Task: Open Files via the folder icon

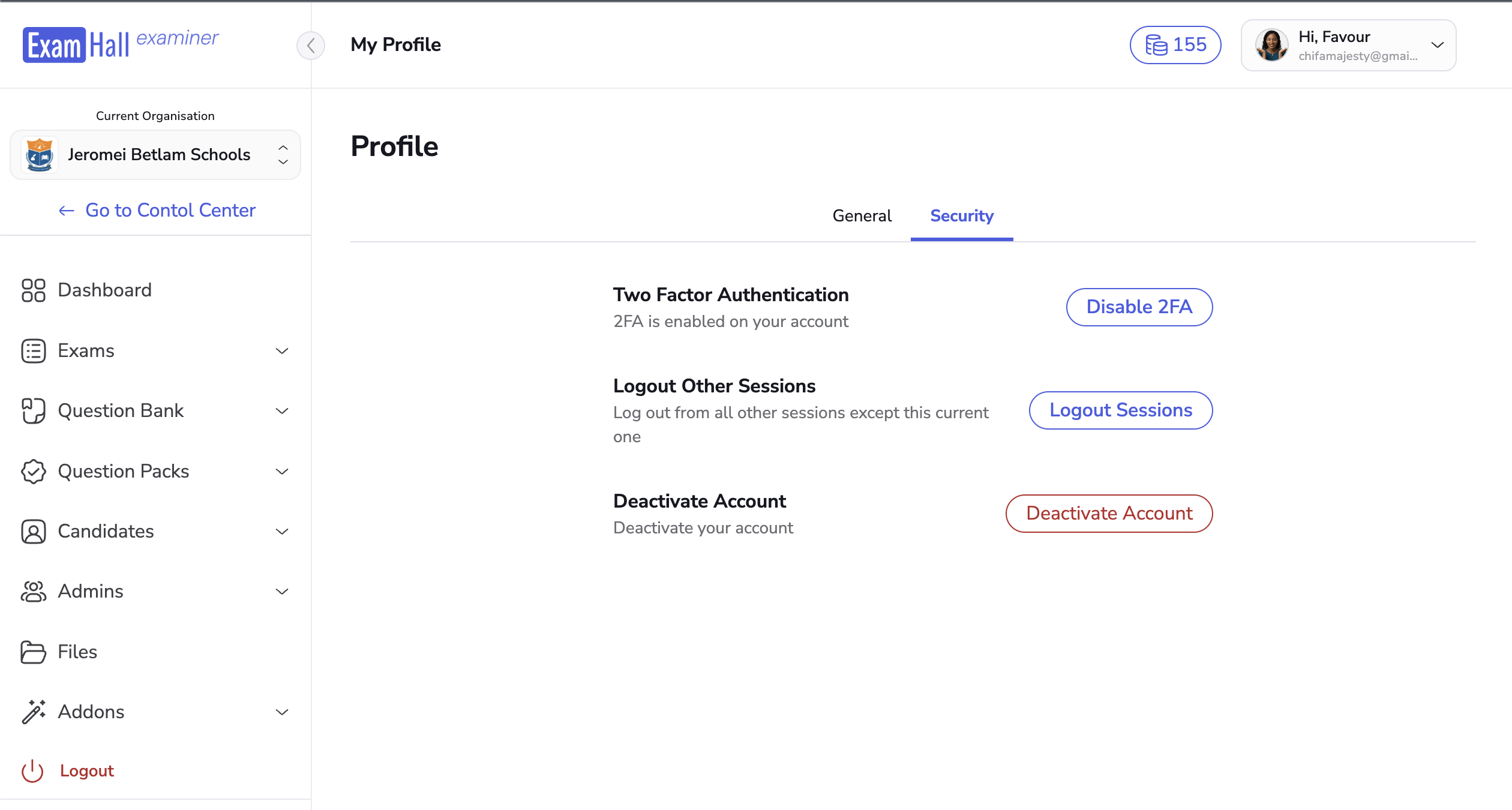Action: pos(34,652)
